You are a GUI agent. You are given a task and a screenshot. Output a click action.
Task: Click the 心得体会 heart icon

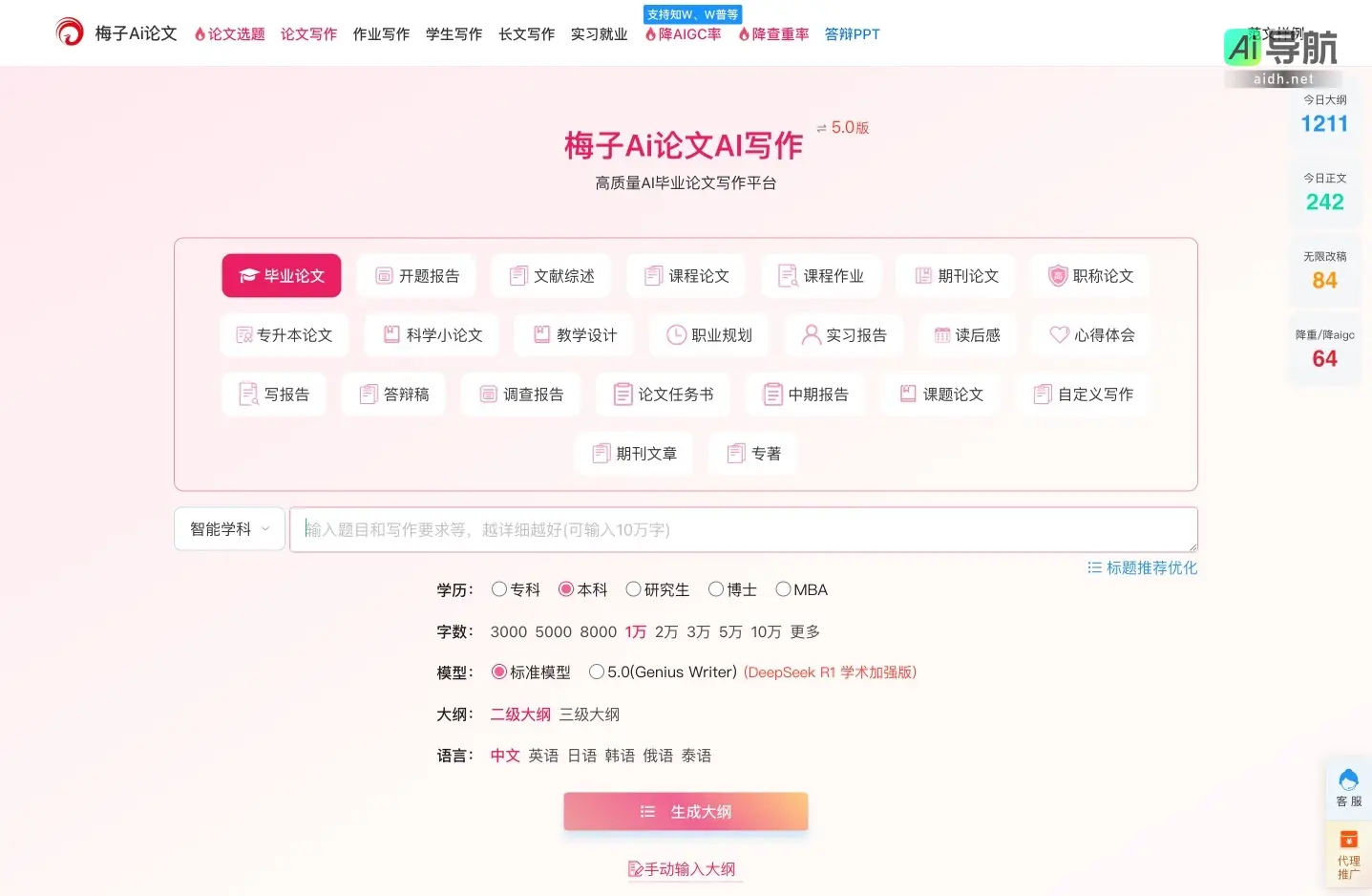[x=1060, y=334]
